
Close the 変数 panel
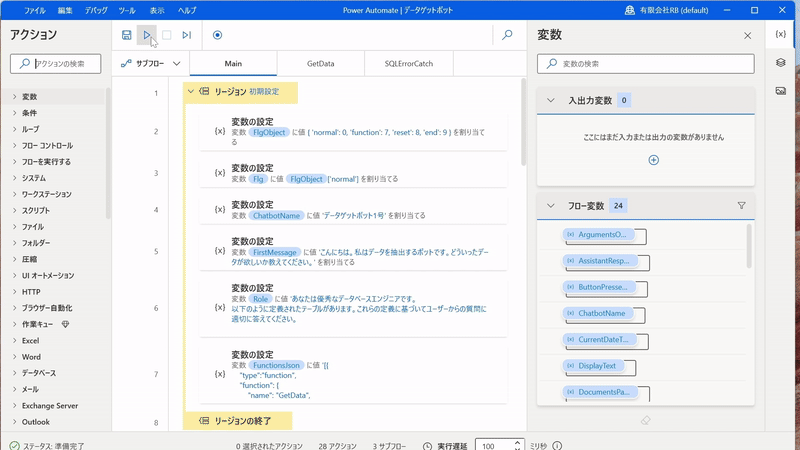(x=747, y=35)
